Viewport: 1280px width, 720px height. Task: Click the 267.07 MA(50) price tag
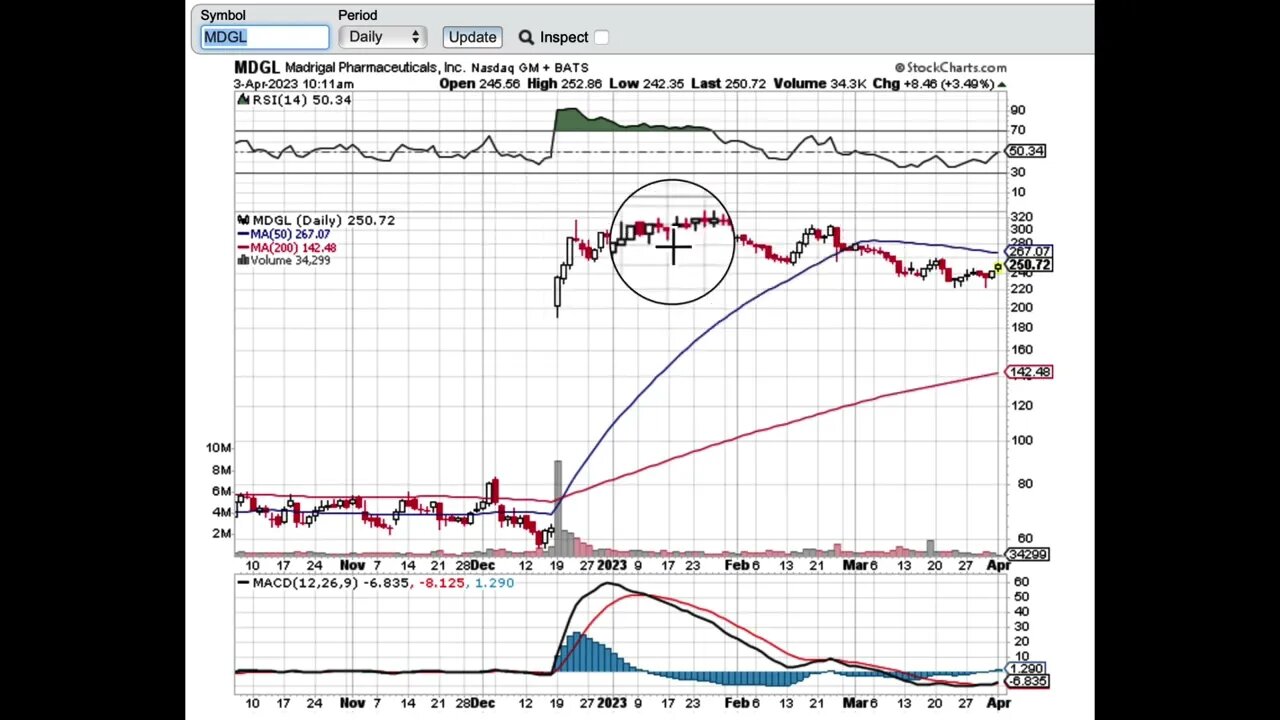pos(1030,251)
